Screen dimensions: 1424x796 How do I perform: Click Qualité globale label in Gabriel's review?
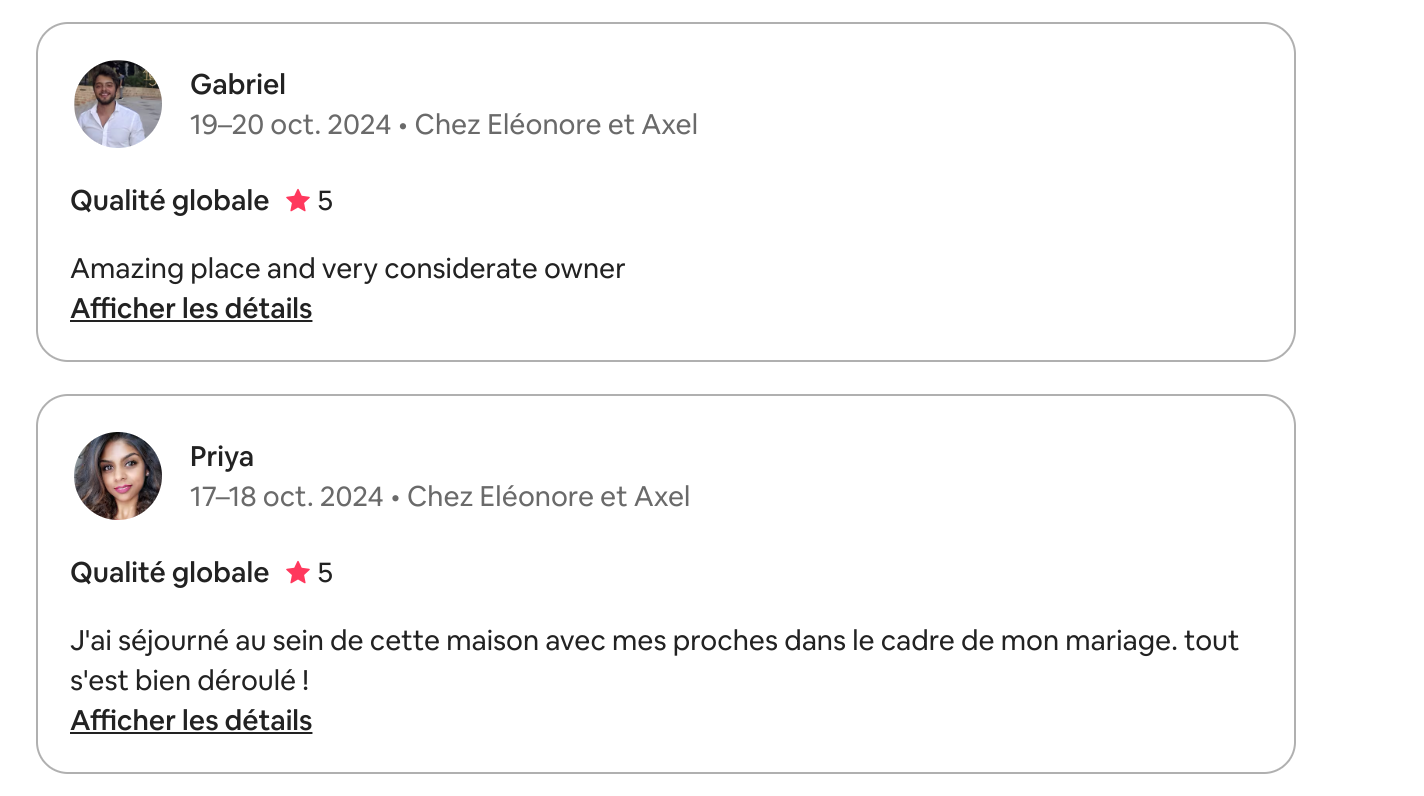coord(170,201)
